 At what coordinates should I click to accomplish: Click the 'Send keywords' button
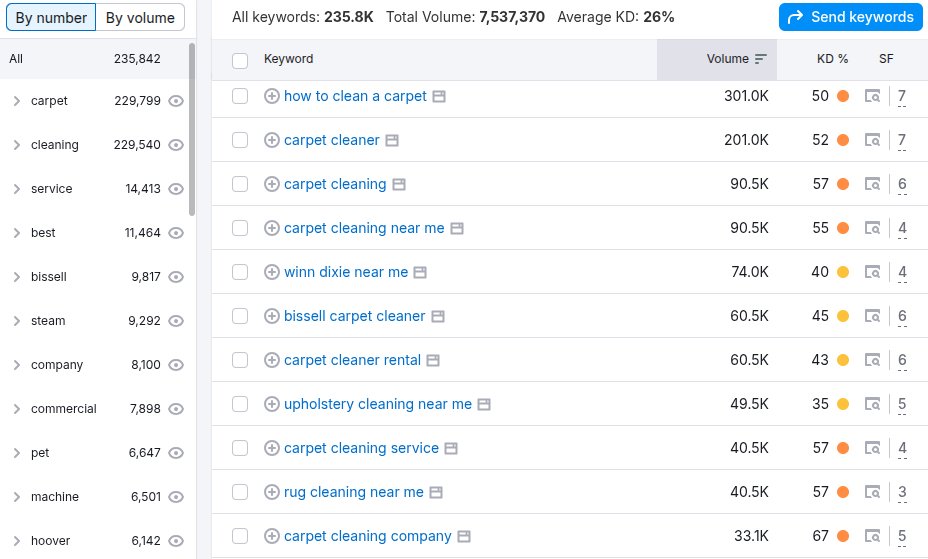click(850, 17)
